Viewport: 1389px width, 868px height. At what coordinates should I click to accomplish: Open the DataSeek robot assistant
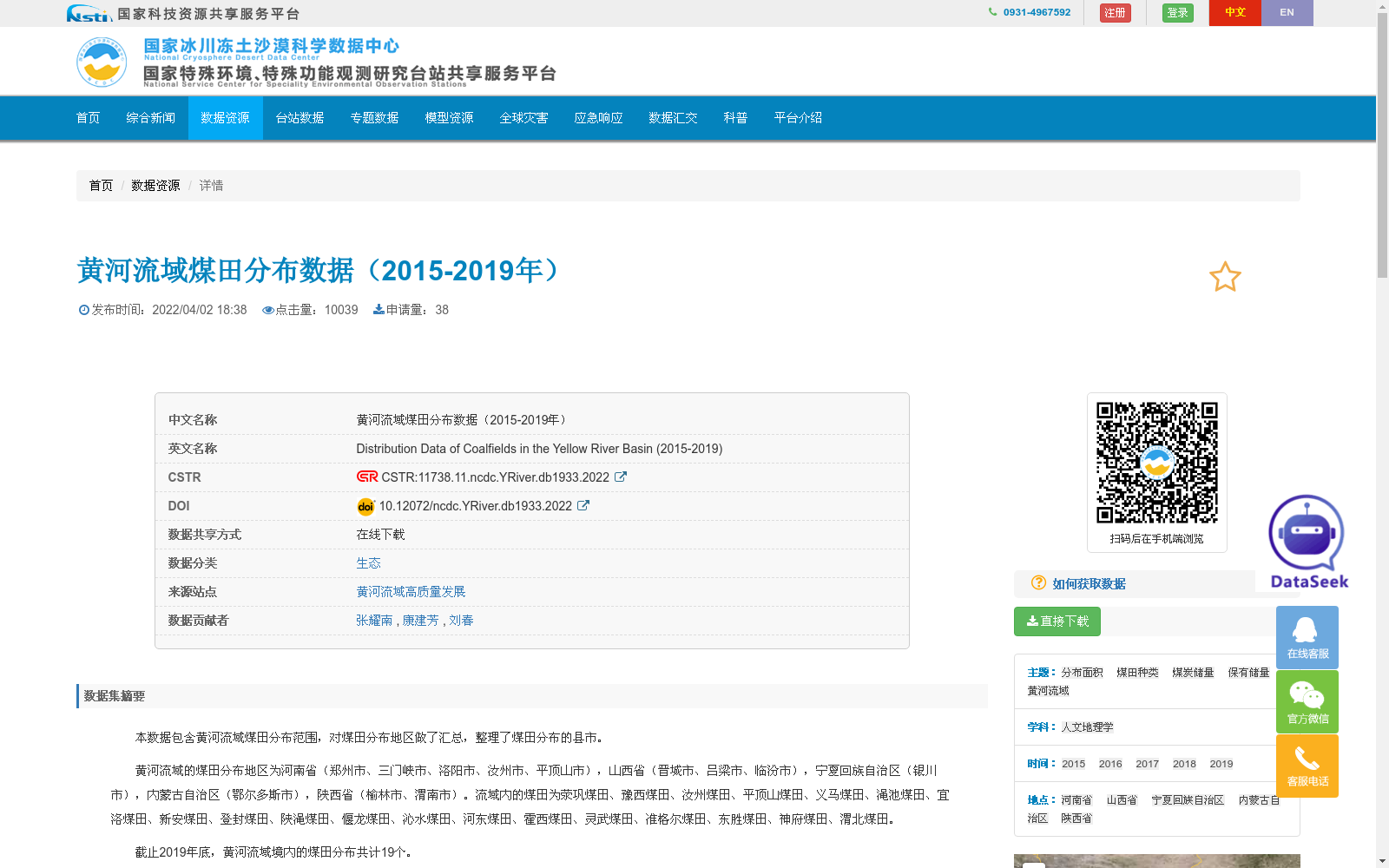tap(1307, 541)
